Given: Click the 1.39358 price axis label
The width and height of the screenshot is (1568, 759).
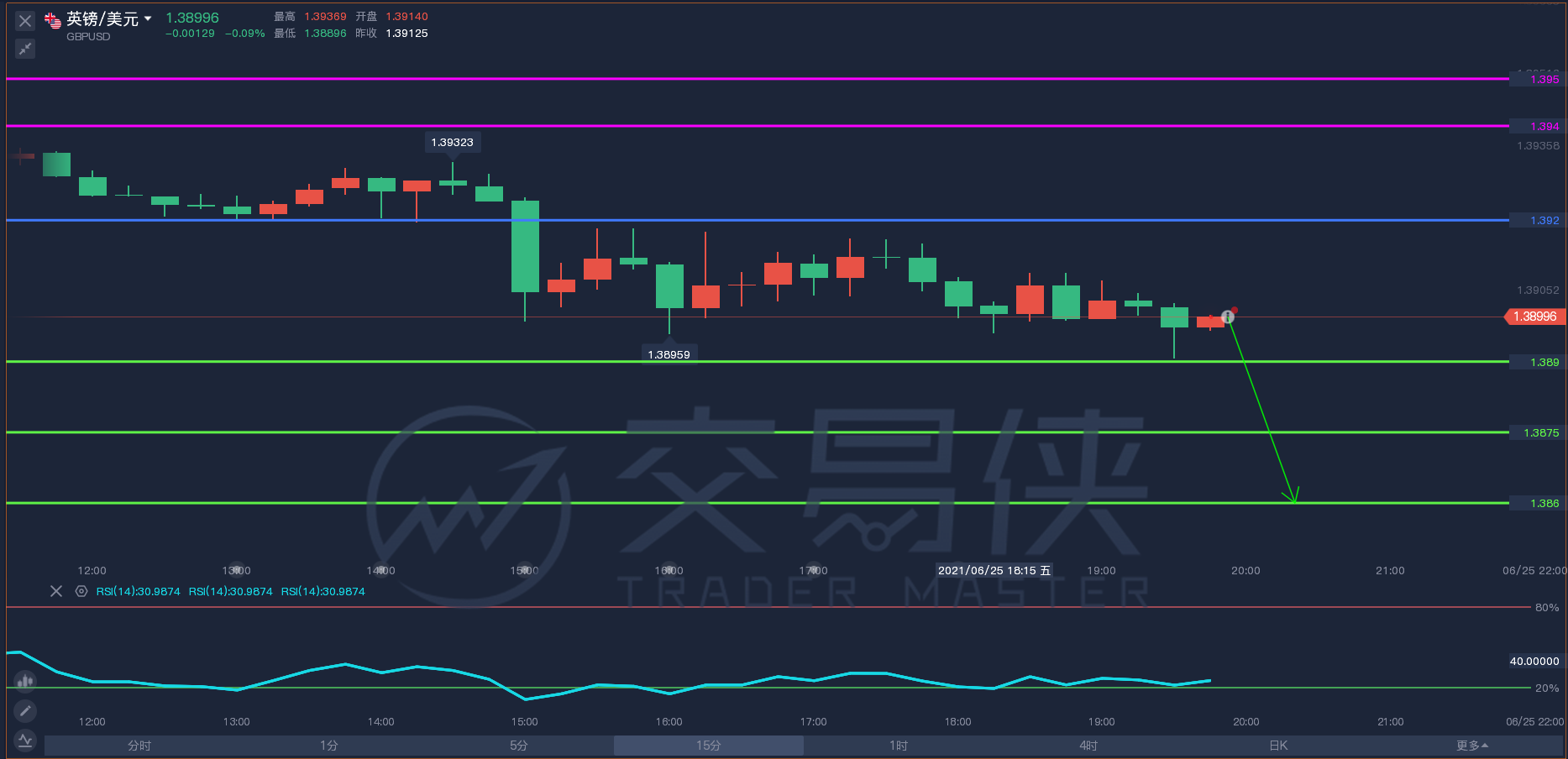Looking at the screenshot, I should point(1538,146).
